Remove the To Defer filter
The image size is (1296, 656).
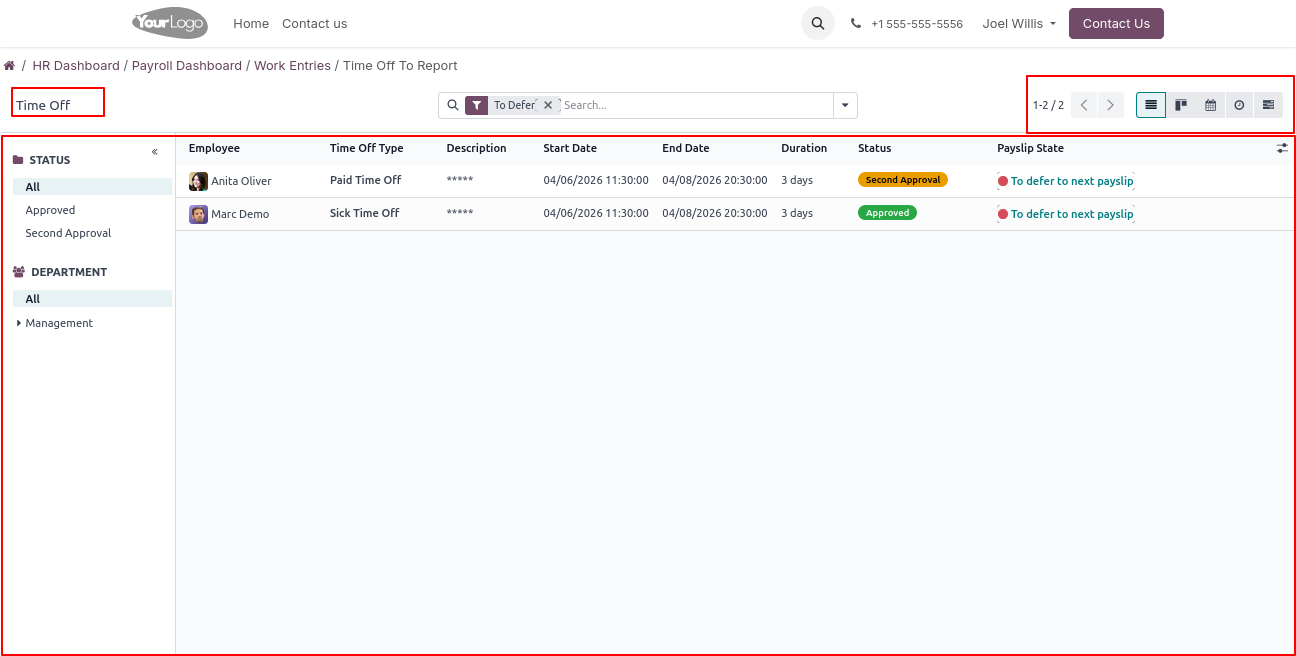(548, 105)
